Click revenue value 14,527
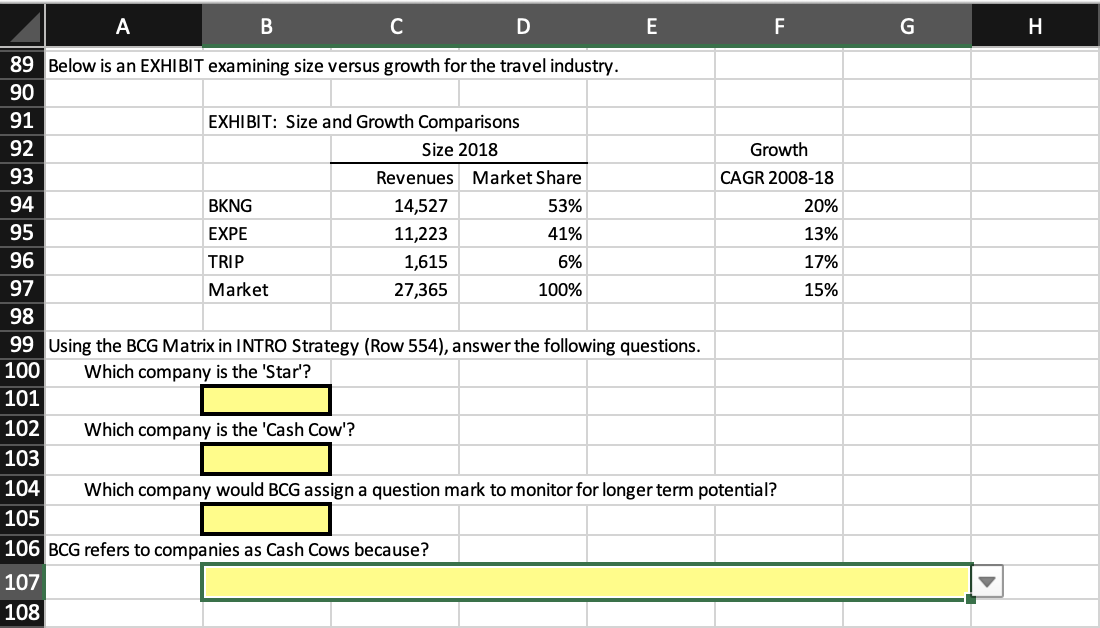1100x628 pixels. [x=395, y=206]
